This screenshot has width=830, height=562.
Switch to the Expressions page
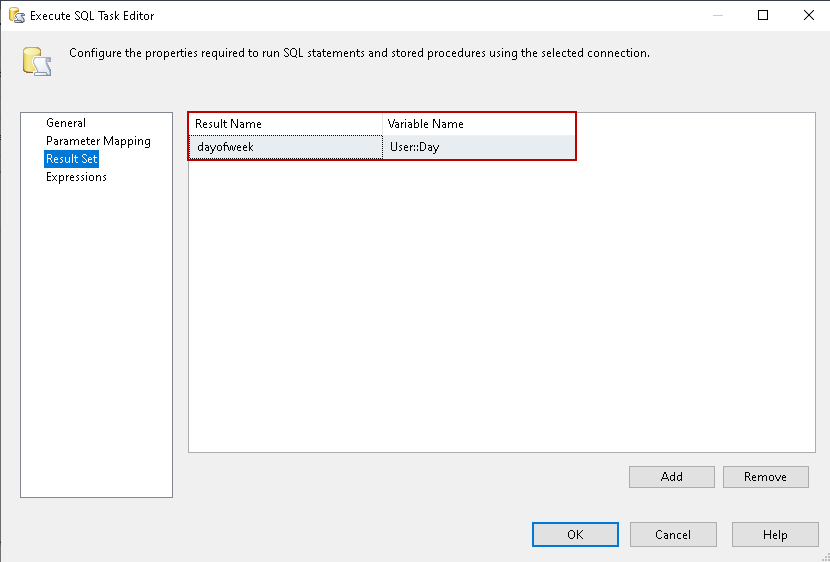tap(76, 177)
